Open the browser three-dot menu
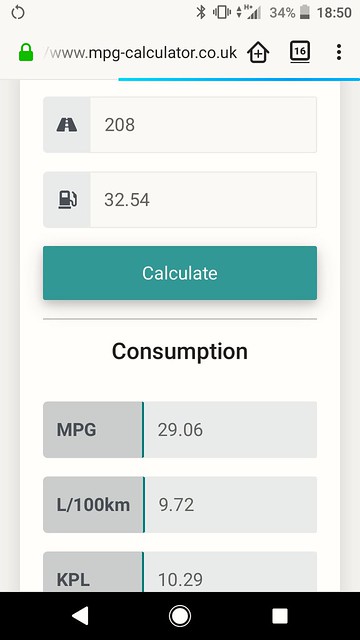 339,52
